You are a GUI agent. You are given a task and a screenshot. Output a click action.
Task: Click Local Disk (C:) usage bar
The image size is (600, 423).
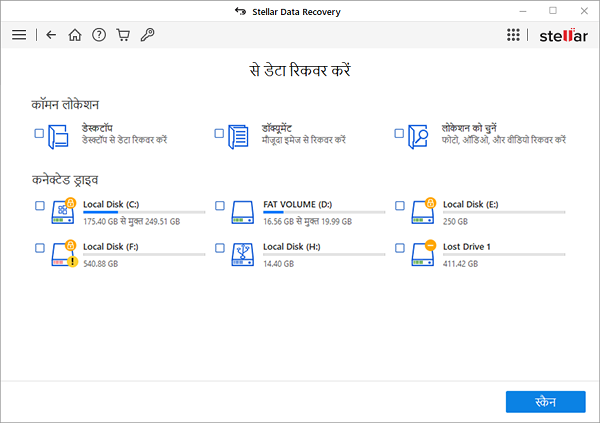(144, 212)
